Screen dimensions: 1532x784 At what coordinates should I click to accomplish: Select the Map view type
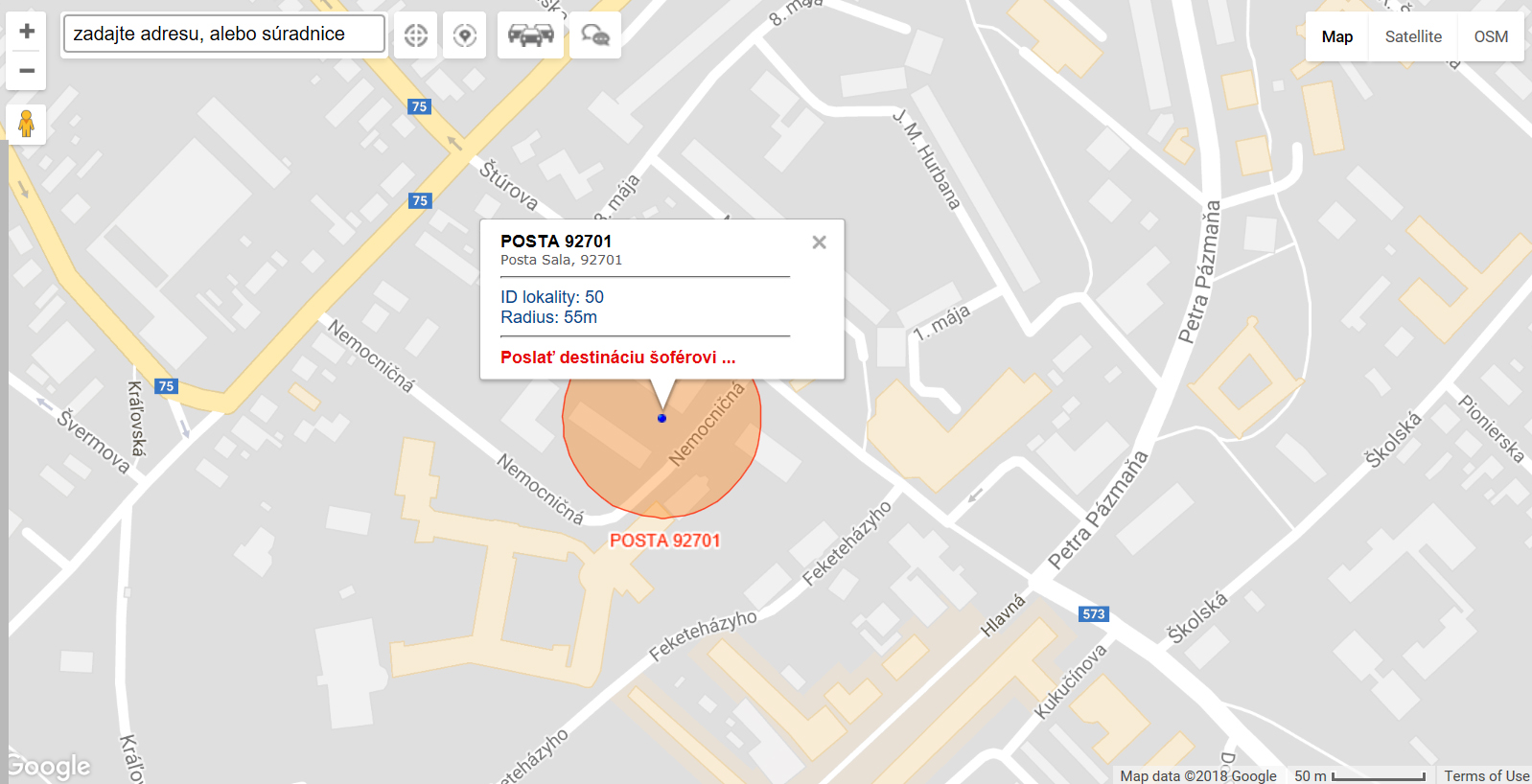(1337, 36)
